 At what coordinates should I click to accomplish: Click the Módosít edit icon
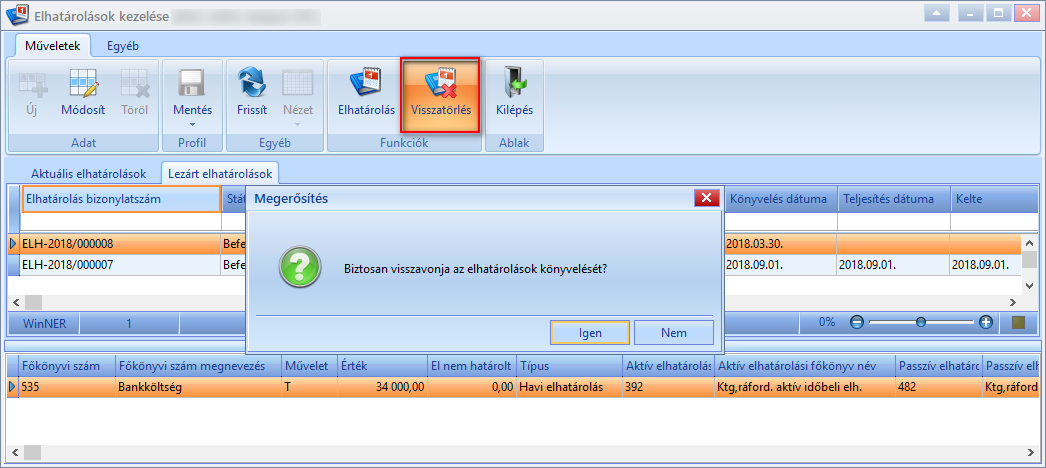[x=83, y=83]
